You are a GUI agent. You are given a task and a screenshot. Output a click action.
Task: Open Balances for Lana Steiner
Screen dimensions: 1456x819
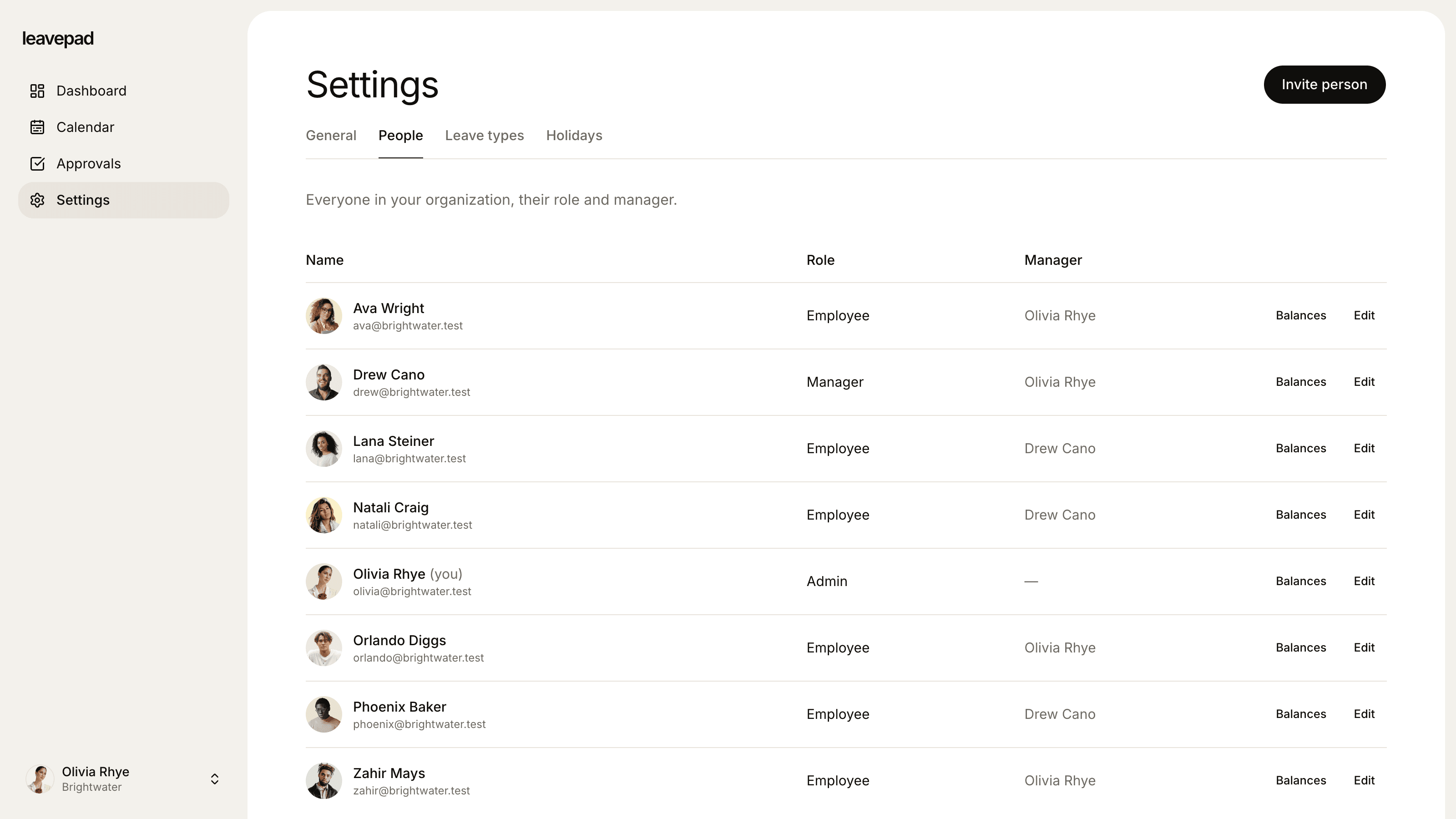click(1300, 448)
